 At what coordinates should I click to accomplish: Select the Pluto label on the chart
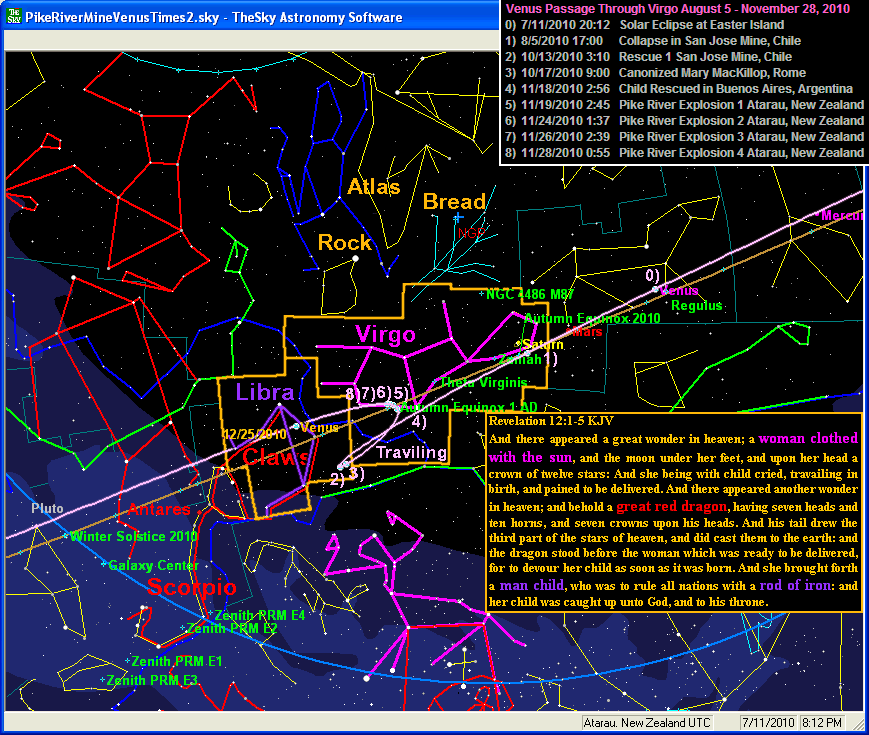coord(48,509)
